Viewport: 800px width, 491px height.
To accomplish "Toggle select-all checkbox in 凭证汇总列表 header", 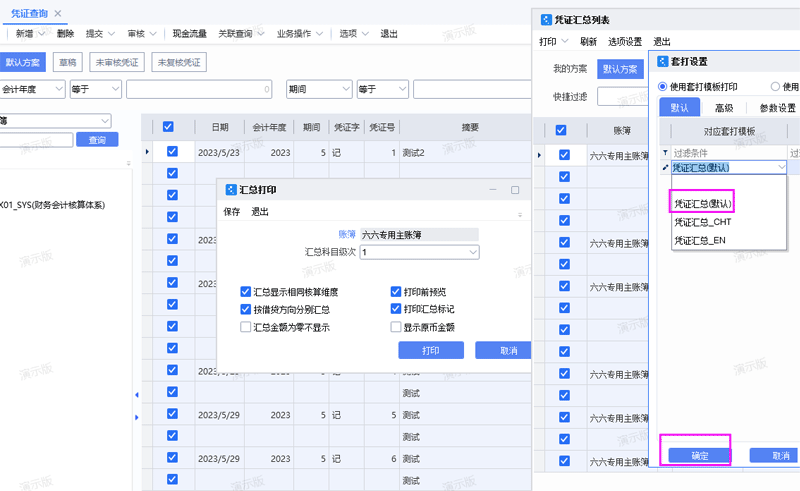I will pyautogui.click(x=561, y=130).
